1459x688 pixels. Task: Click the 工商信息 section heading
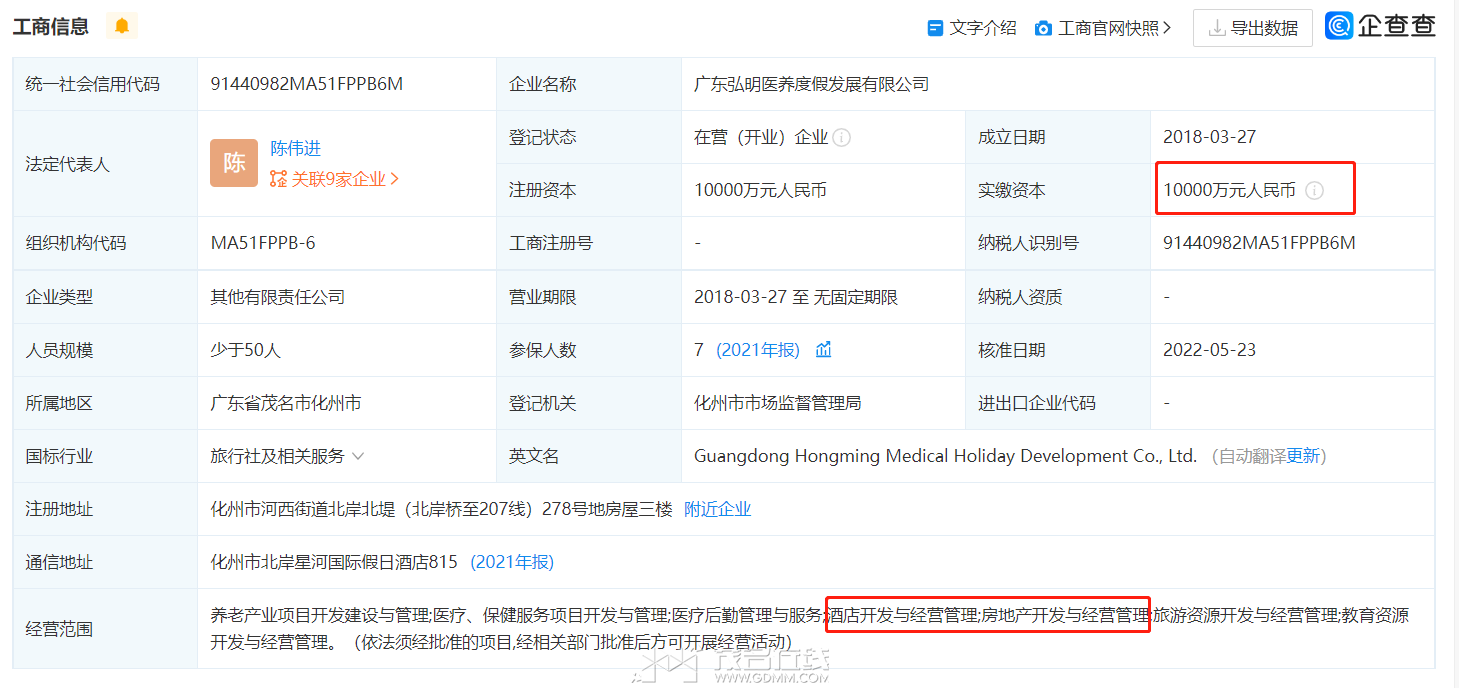pos(50,26)
